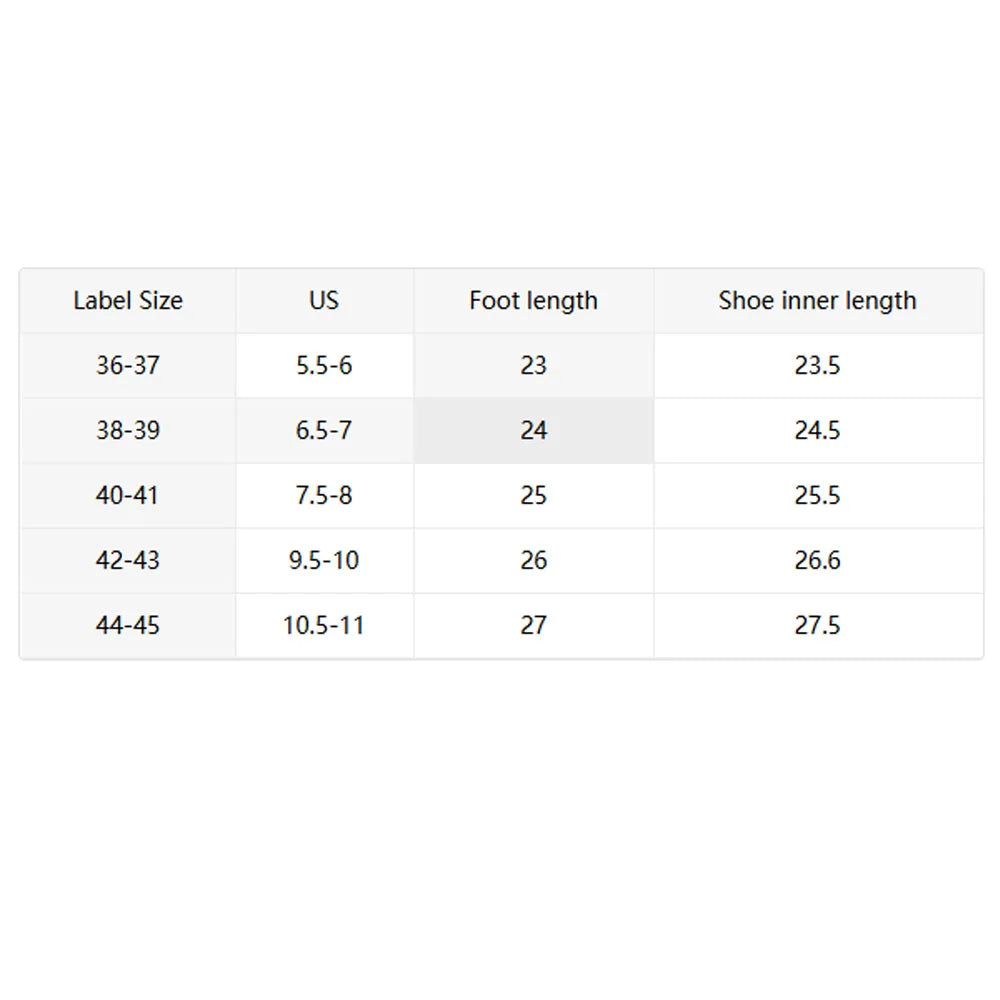Click the US size 6.5-7 cell
Image resolution: width=1000 pixels, height=1000 pixels.
pyautogui.click(x=325, y=430)
